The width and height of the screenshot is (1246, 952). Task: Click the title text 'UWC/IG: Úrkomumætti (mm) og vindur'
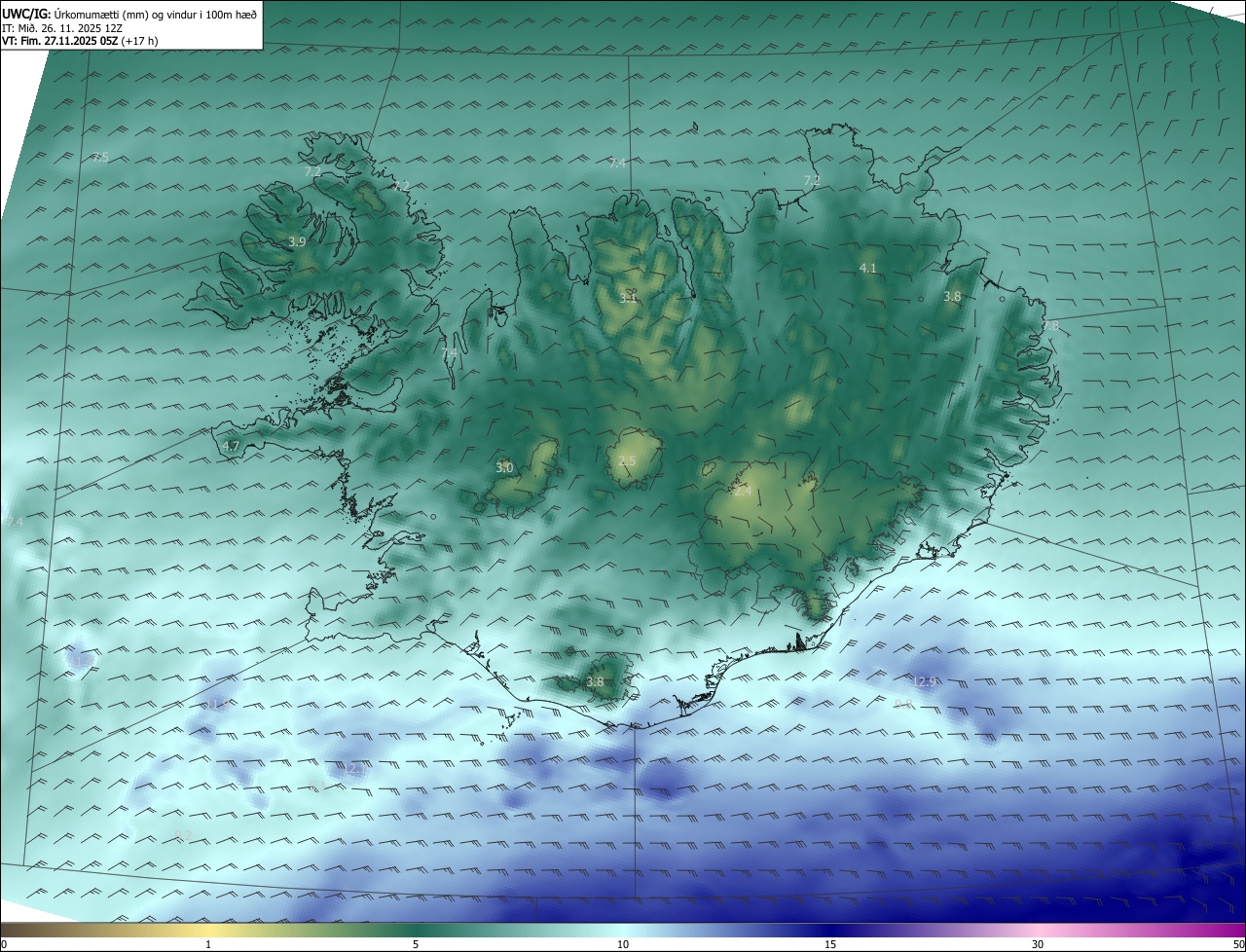(x=100, y=13)
